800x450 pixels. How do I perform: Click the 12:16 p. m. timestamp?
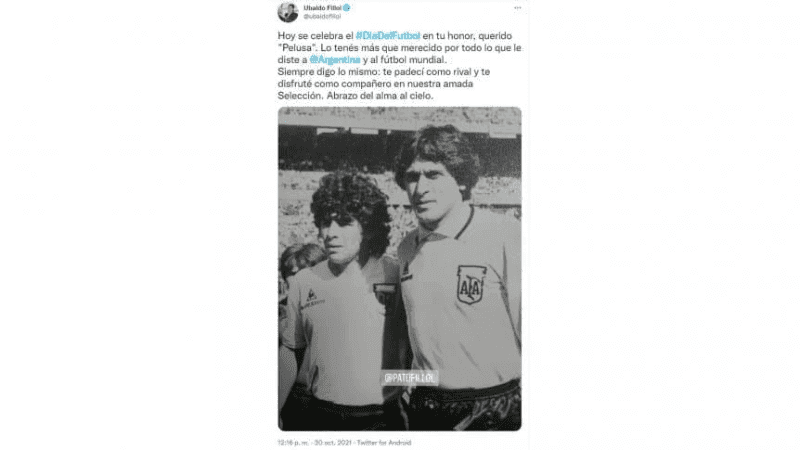294,442
